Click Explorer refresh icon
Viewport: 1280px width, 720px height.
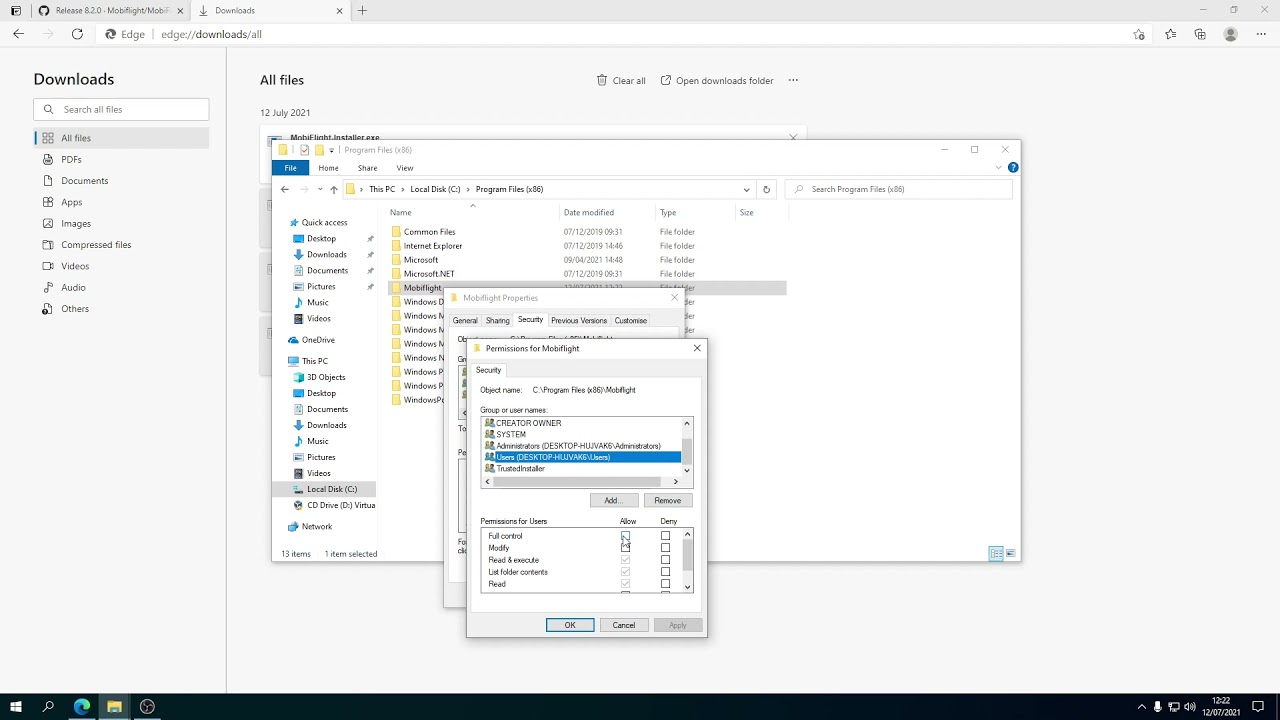766,189
